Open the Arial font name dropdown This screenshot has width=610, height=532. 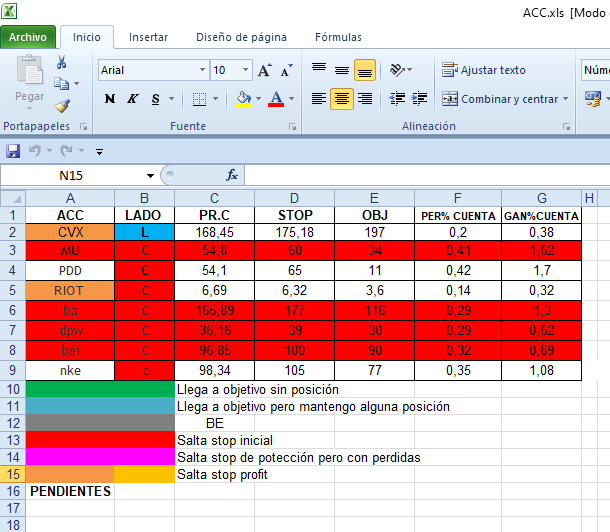click(202, 70)
